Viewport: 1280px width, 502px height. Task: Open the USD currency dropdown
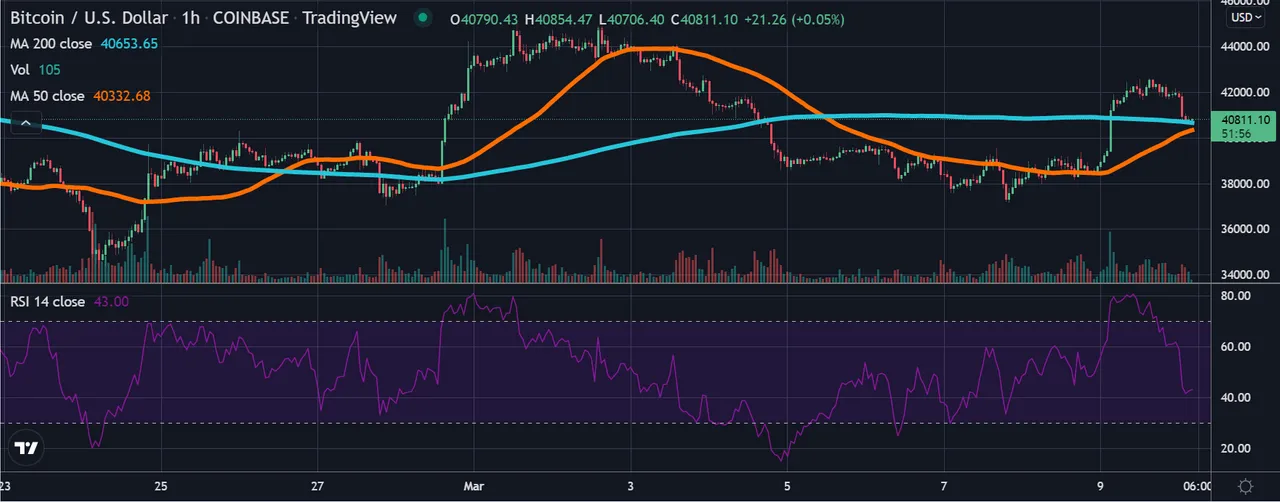click(1246, 18)
